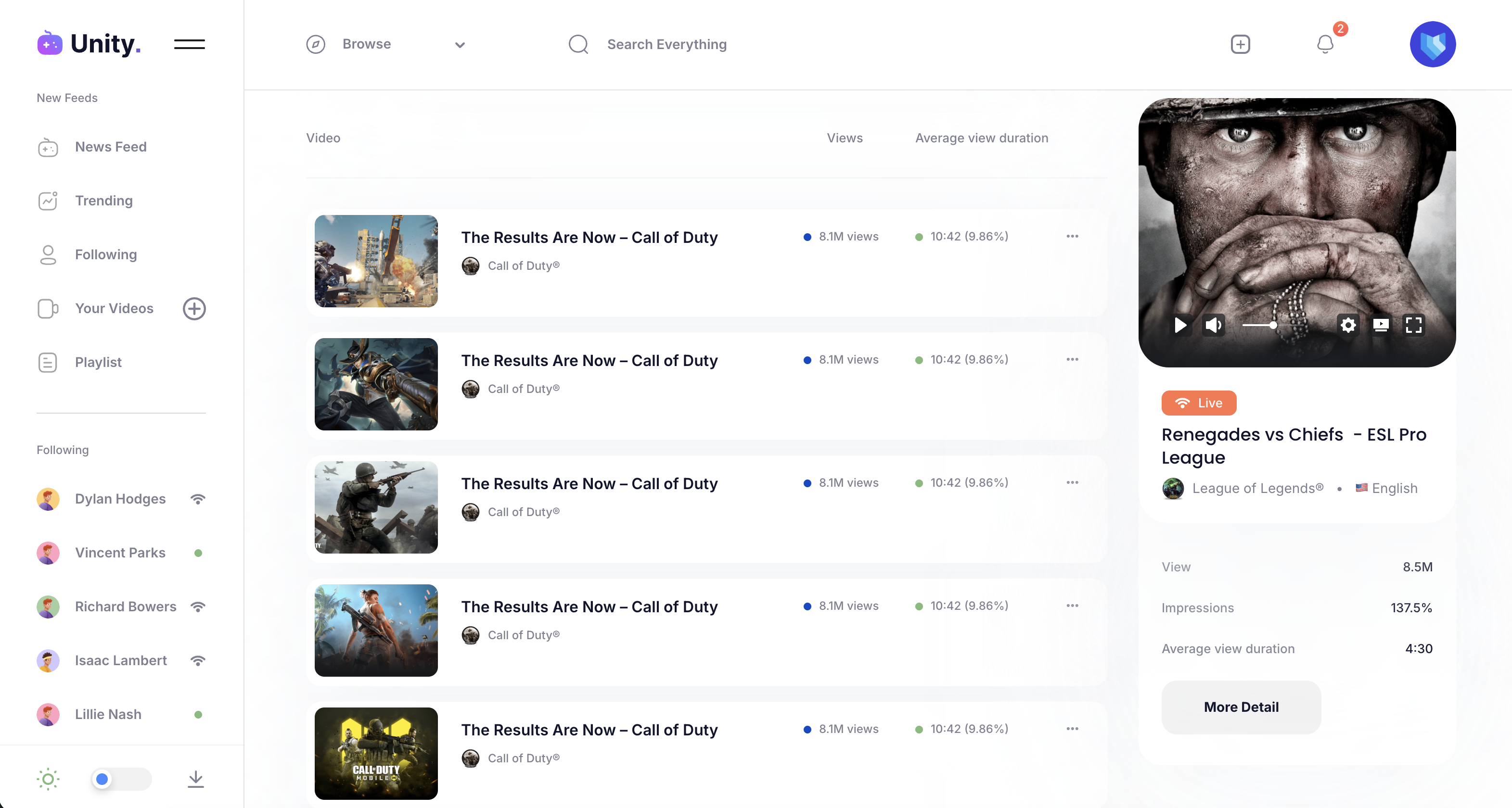This screenshot has height=808, width=1512.
Task: Open Vincent Parks in following list
Action: click(120, 554)
